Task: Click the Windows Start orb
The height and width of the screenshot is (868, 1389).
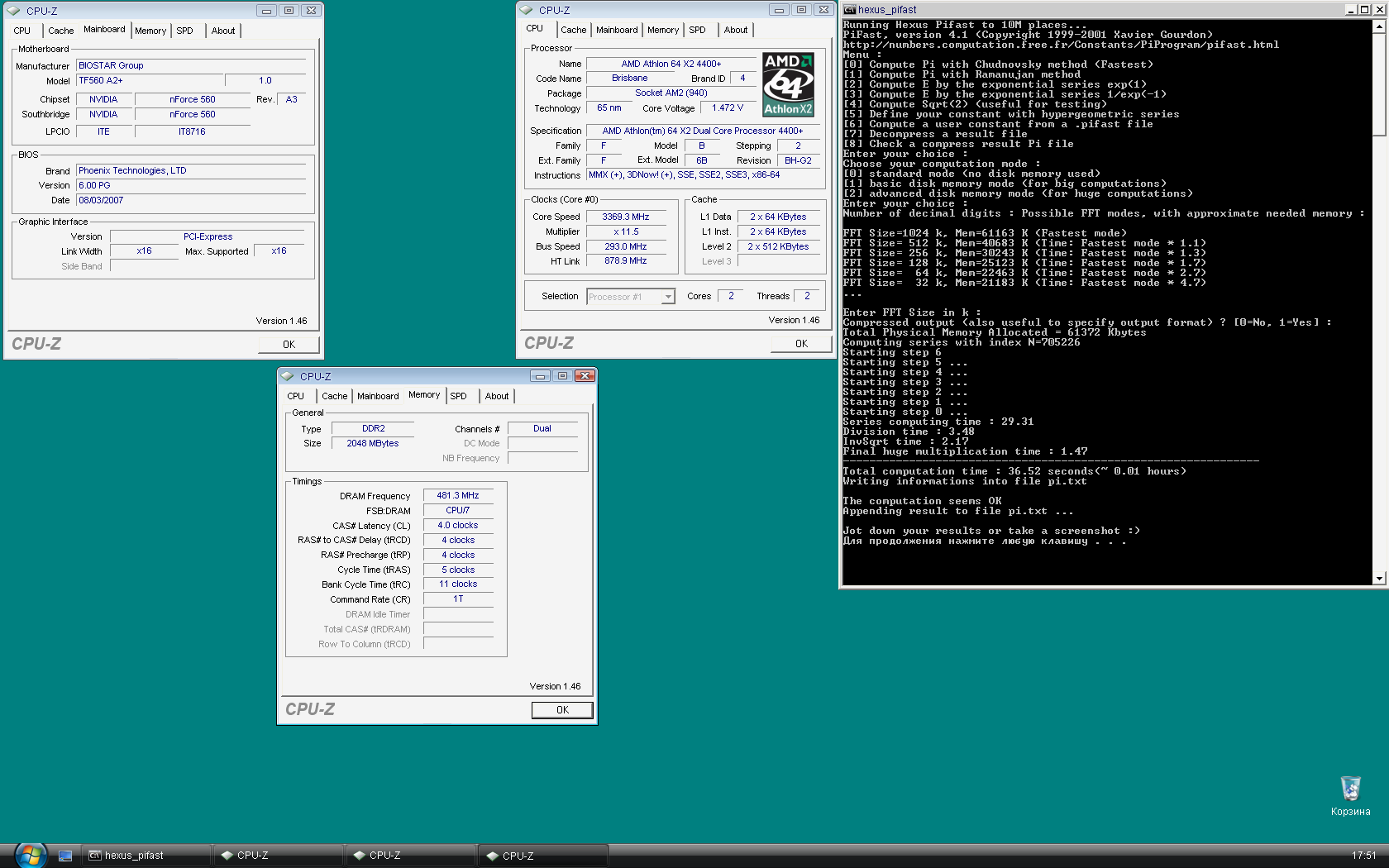Action: [30, 855]
